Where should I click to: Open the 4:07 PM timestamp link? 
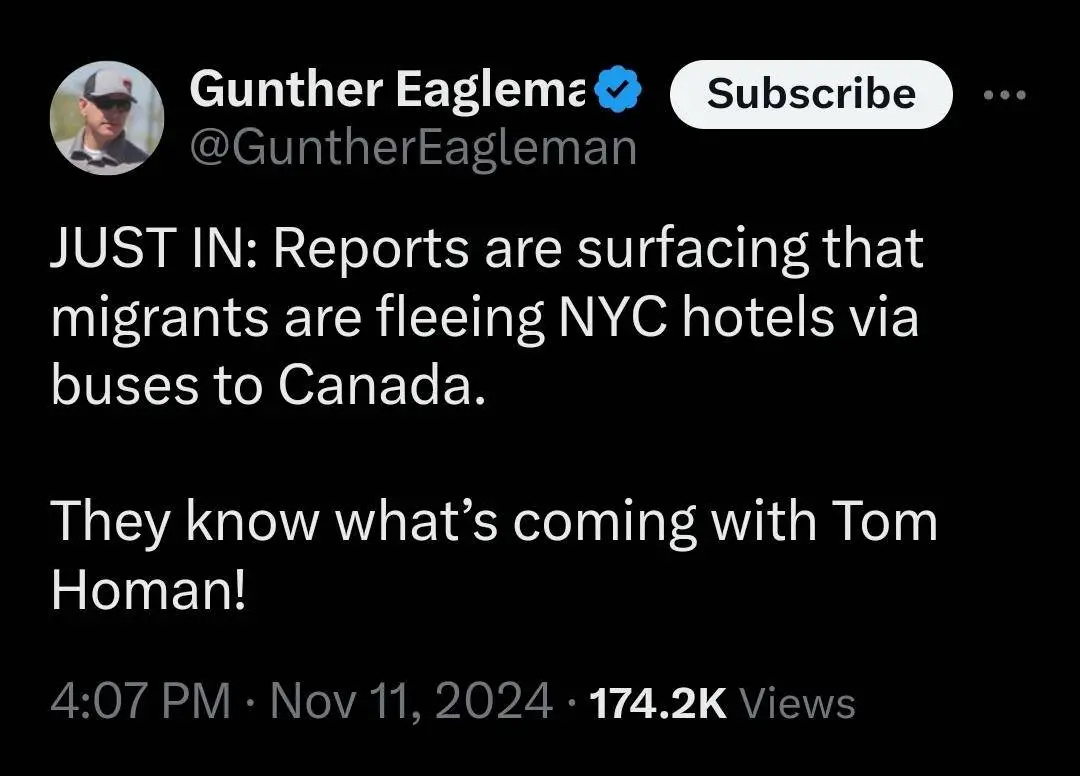tap(139, 701)
